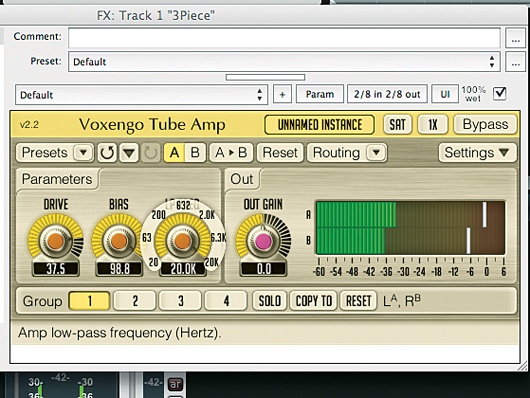Click the COPY TO button

[314, 301]
